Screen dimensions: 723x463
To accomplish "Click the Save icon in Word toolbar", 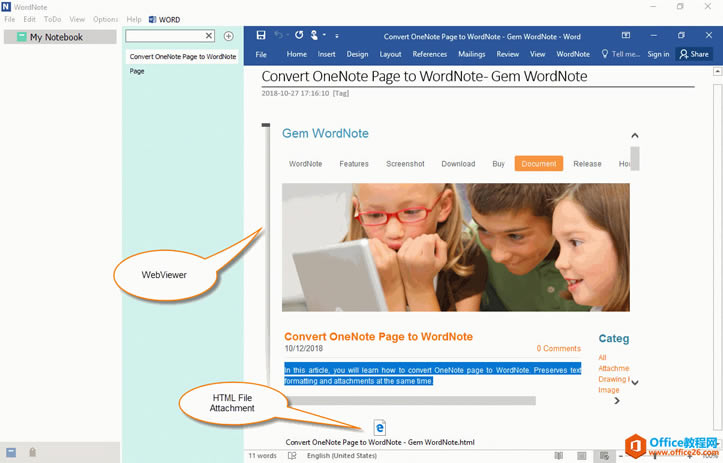I will 261,36.
